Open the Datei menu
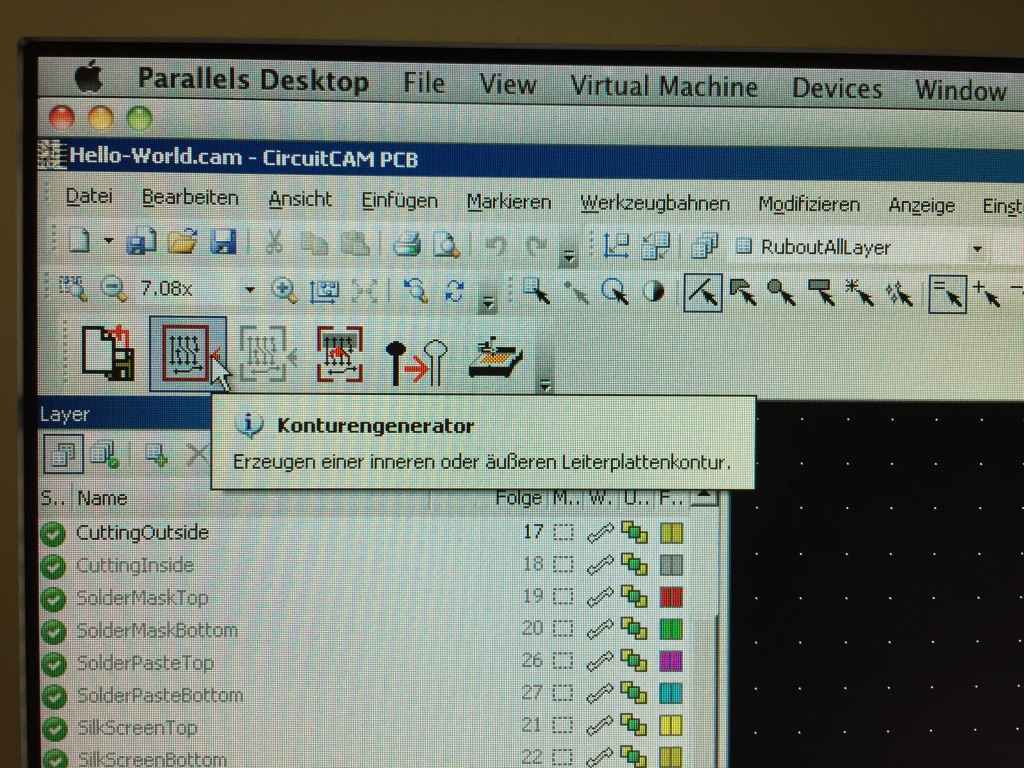The height and width of the screenshot is (768, 1024). pyautogui.click(x=89, y=196)
